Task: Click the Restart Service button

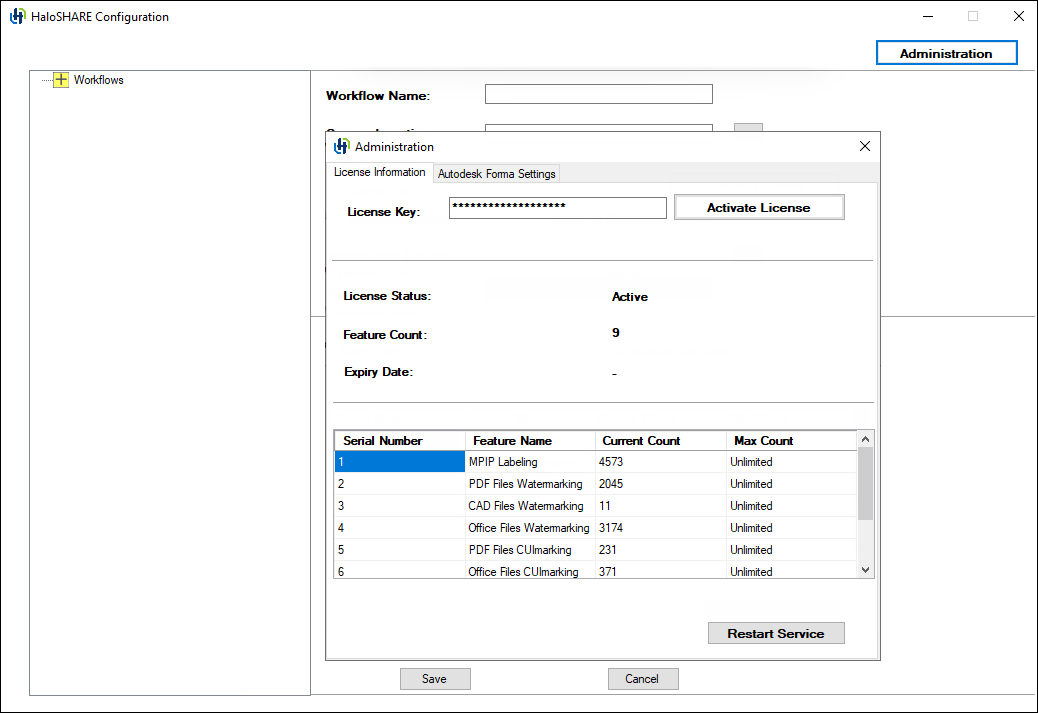Action: (x=776, y=633)
